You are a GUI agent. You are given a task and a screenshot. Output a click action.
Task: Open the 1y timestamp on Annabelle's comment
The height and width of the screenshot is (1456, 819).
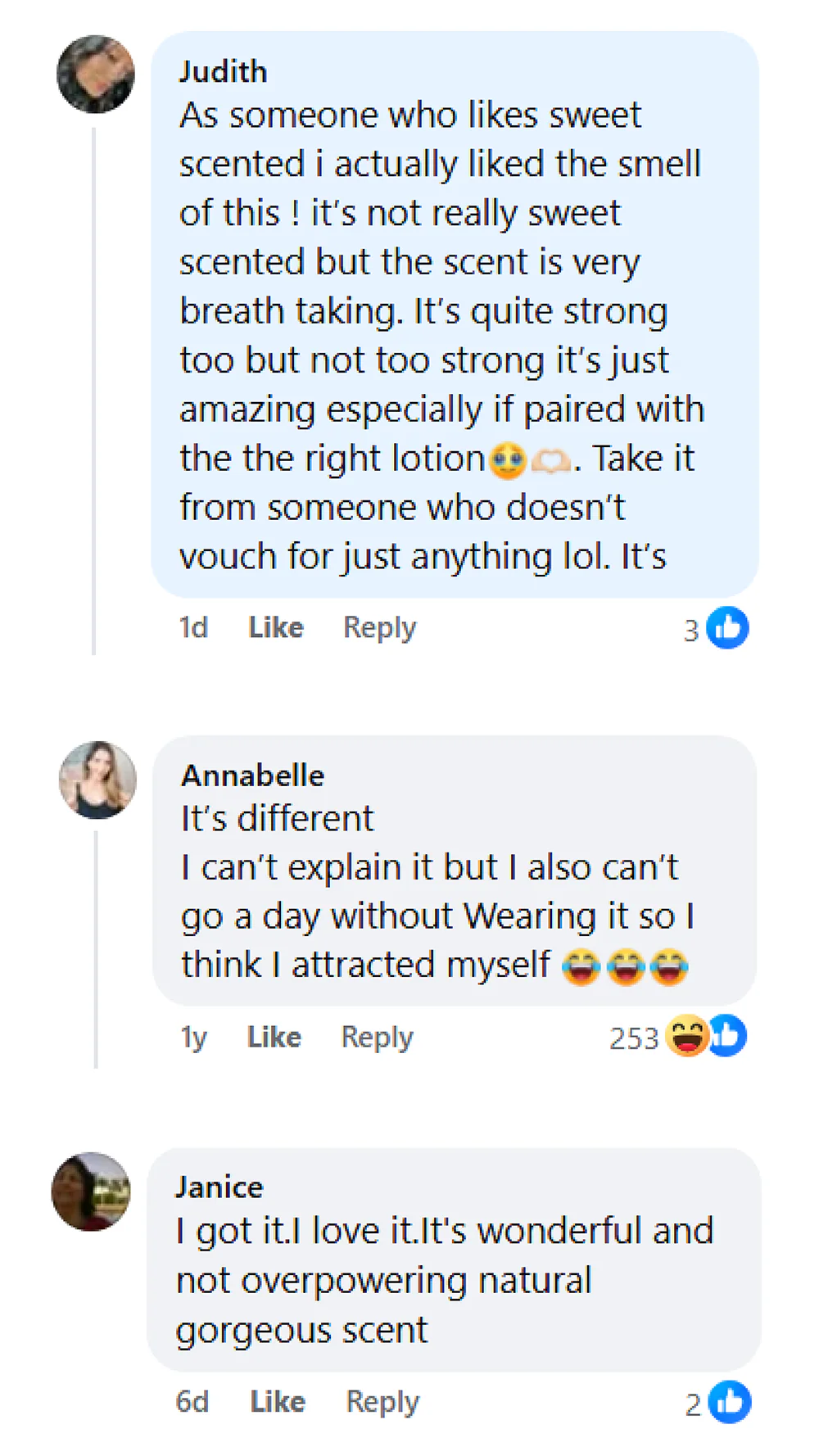(x=193, y=1037)
